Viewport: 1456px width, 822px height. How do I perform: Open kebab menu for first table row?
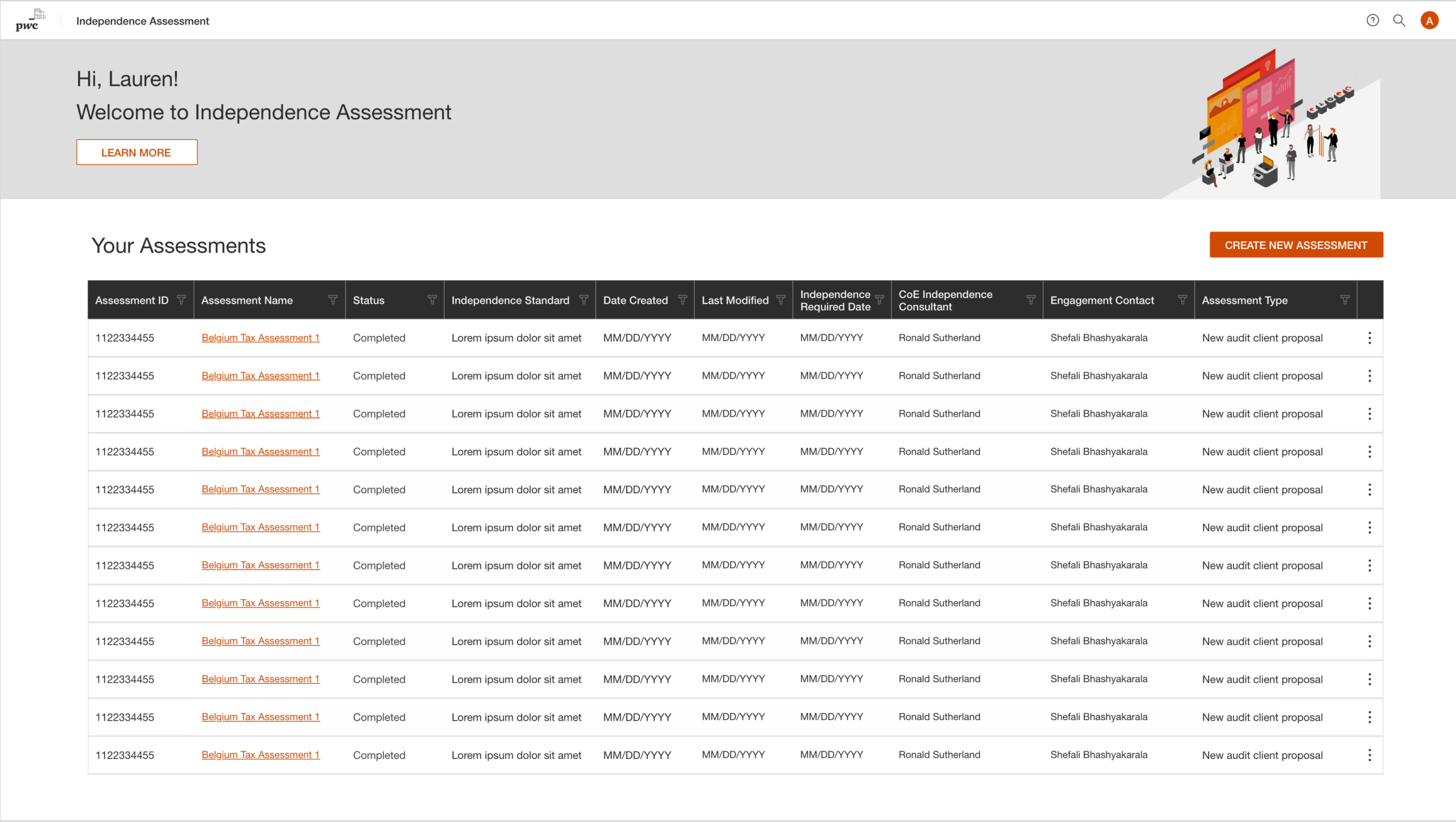[1370, 338]
